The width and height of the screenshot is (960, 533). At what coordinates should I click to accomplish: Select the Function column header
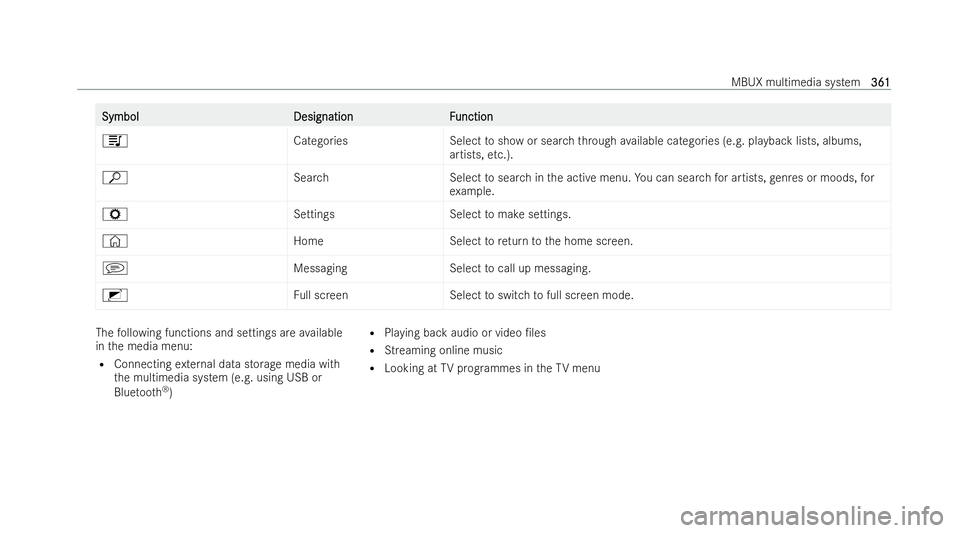tap(471, 116)
